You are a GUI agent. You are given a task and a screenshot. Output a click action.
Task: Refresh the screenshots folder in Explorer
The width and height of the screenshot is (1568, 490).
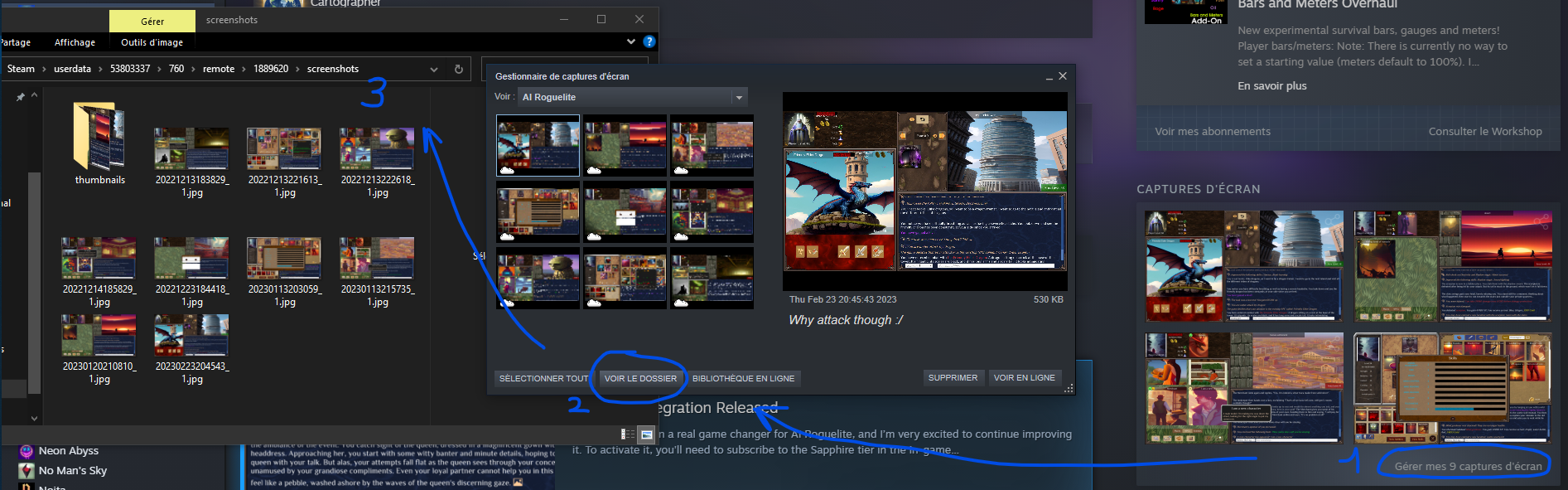coord(459,69)
